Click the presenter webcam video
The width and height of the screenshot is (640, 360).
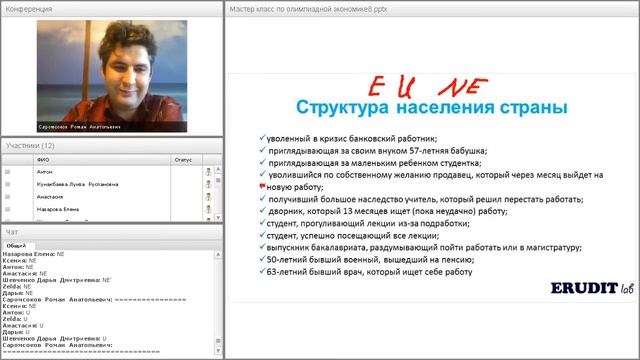point(112,76)
